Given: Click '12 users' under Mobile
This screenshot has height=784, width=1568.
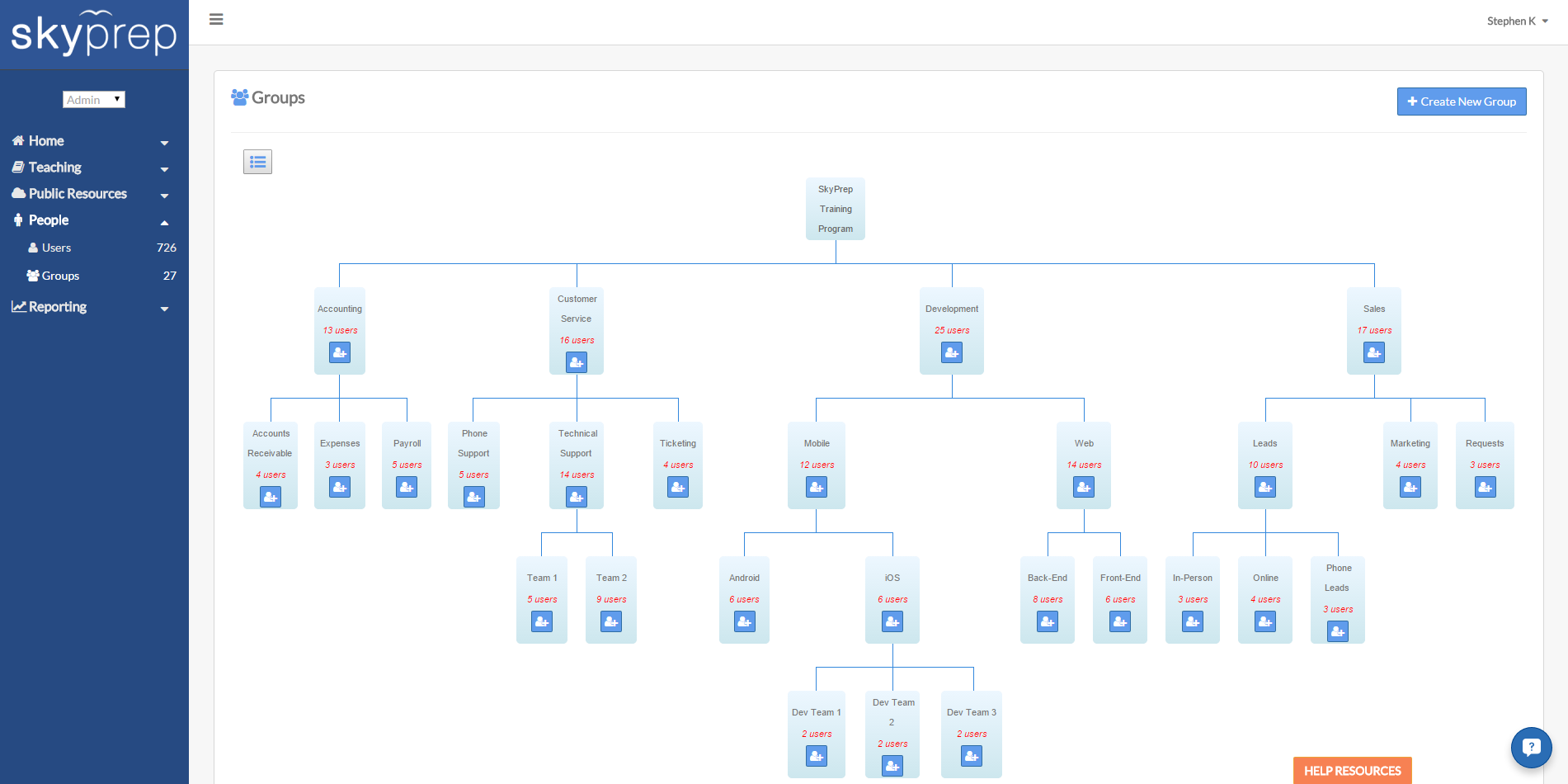Looking at the screenshot, I should pos(817,465).
